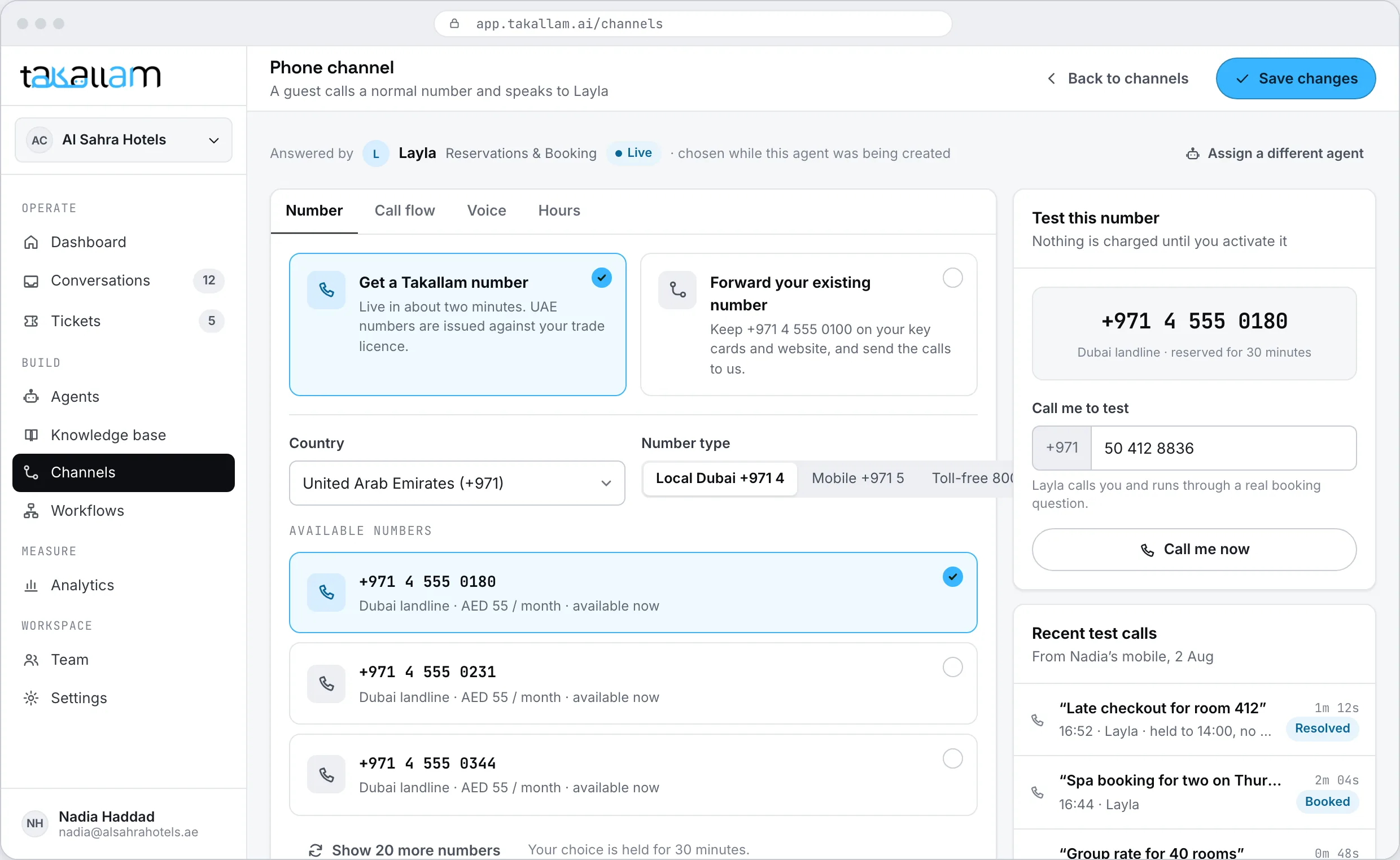
Task: Click the Takallam logo
Action: click(90, 76)
